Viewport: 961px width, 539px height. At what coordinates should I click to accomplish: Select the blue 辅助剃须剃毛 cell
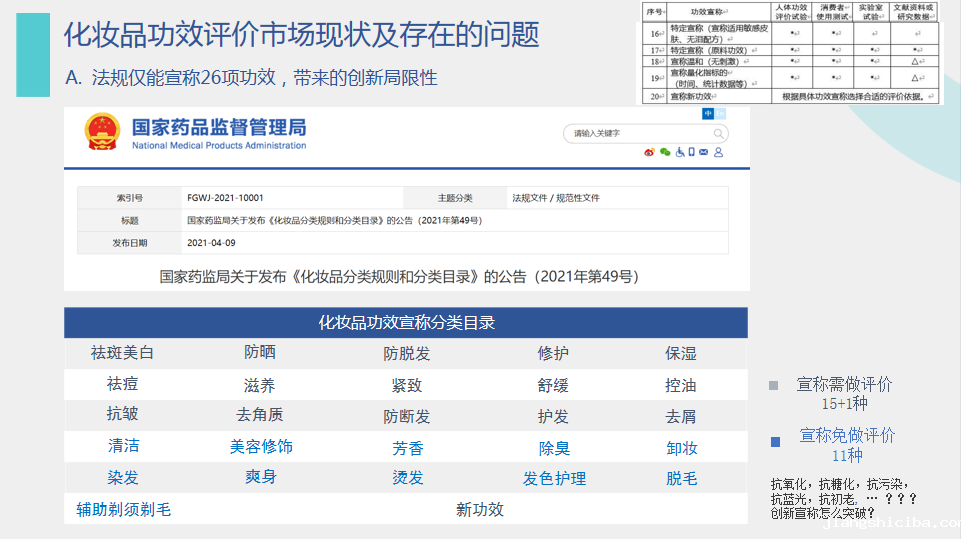point(123,510)
